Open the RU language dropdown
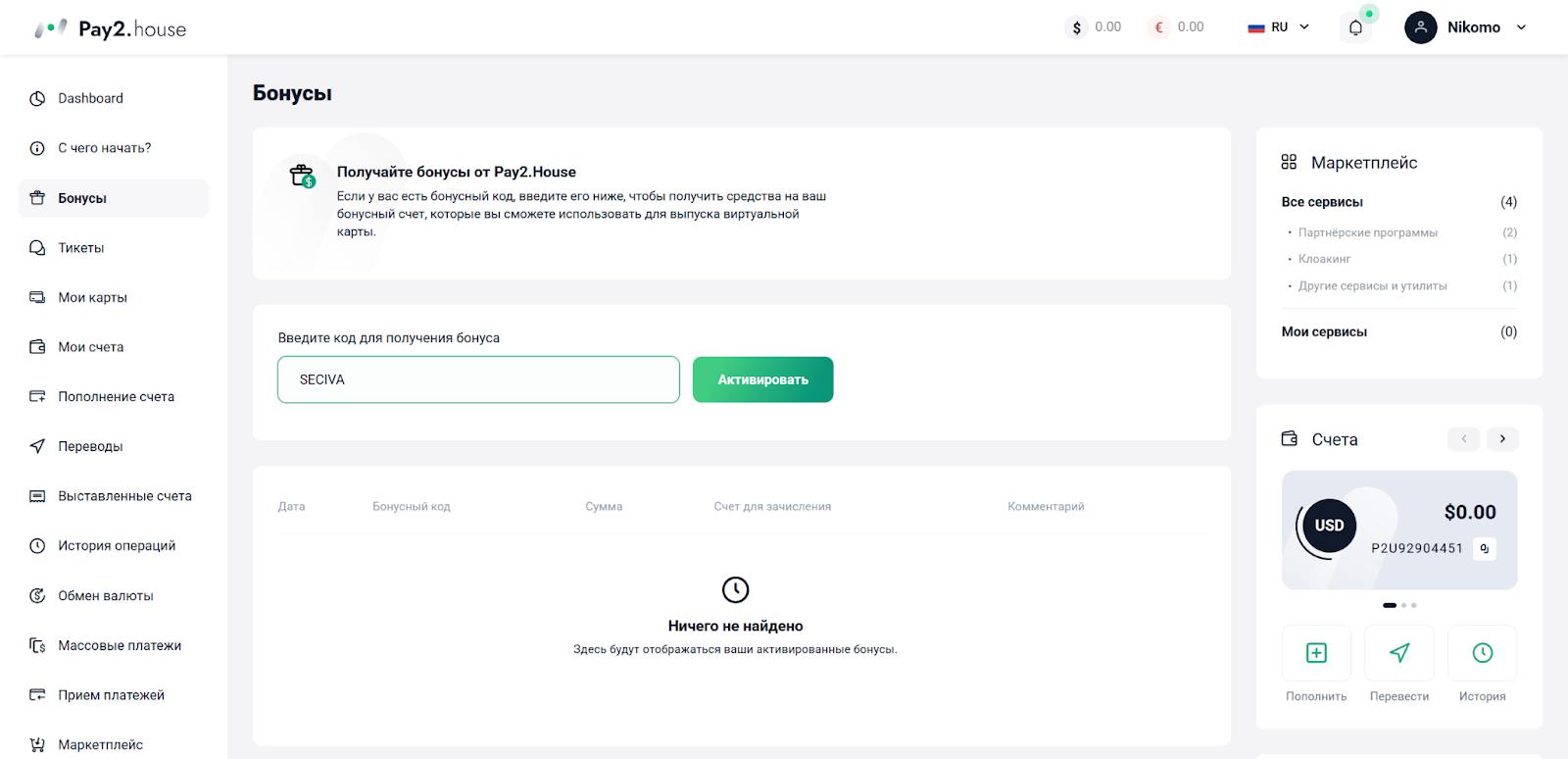The image size is (1568, 759). point(1279,27)
